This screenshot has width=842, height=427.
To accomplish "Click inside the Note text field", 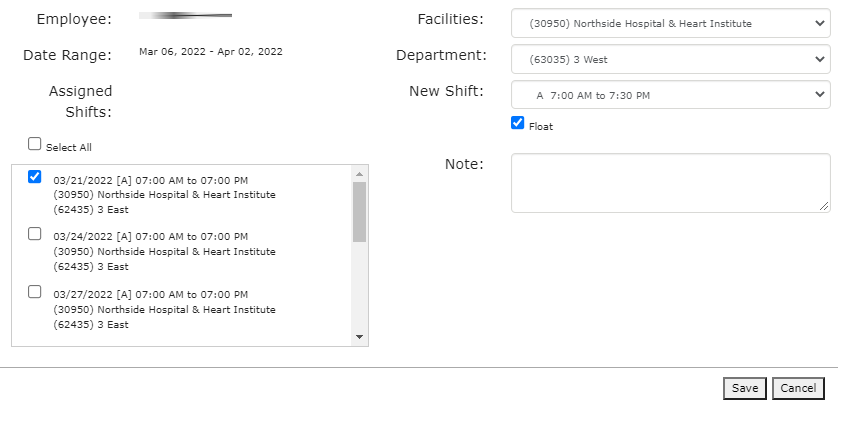I will pyautogui.click(x=670, y=182).
